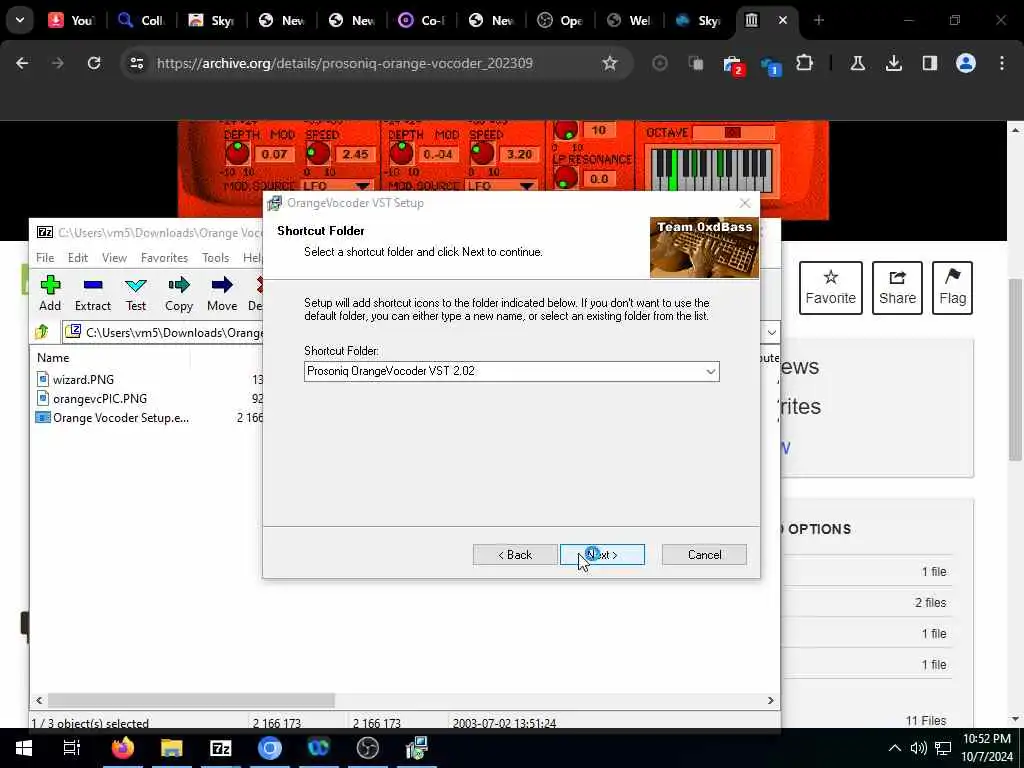Click the extension icon with red 2 badge

coord(733,65)
